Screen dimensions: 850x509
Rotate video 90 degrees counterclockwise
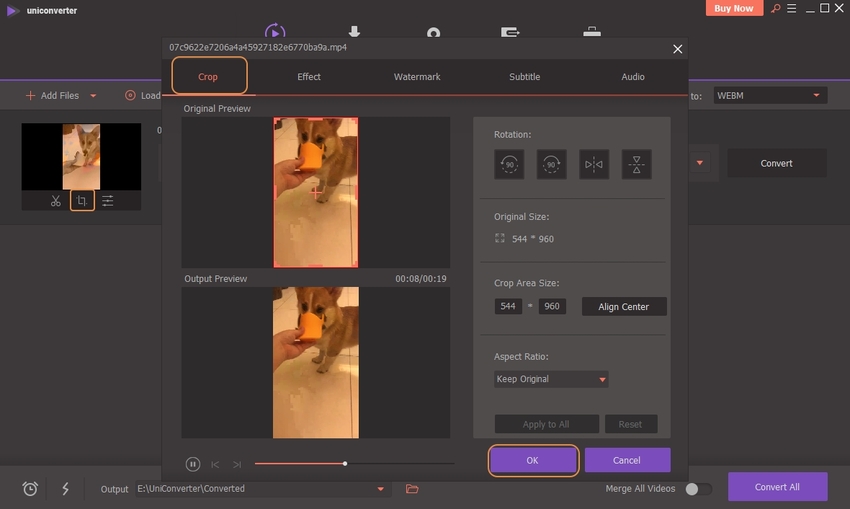click(509, 164)
